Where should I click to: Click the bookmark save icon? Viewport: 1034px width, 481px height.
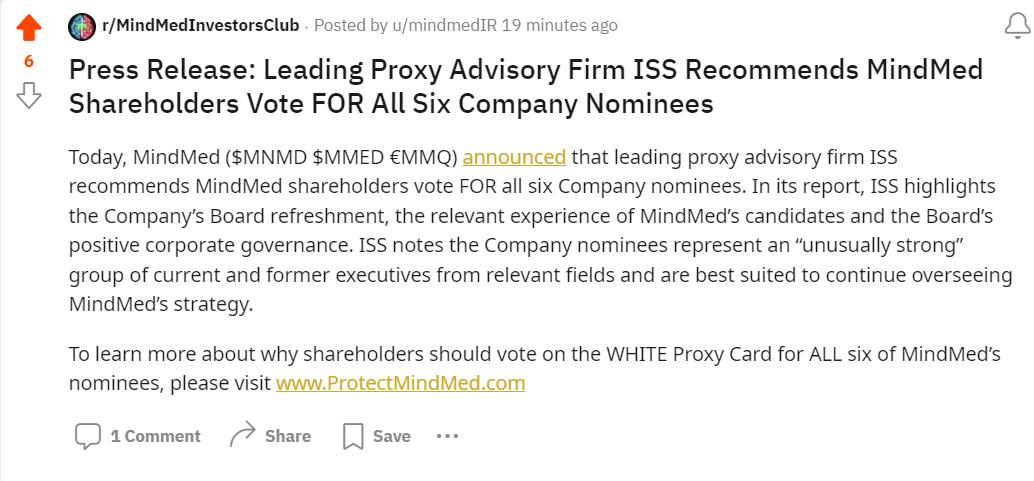[x=353, y=436]
